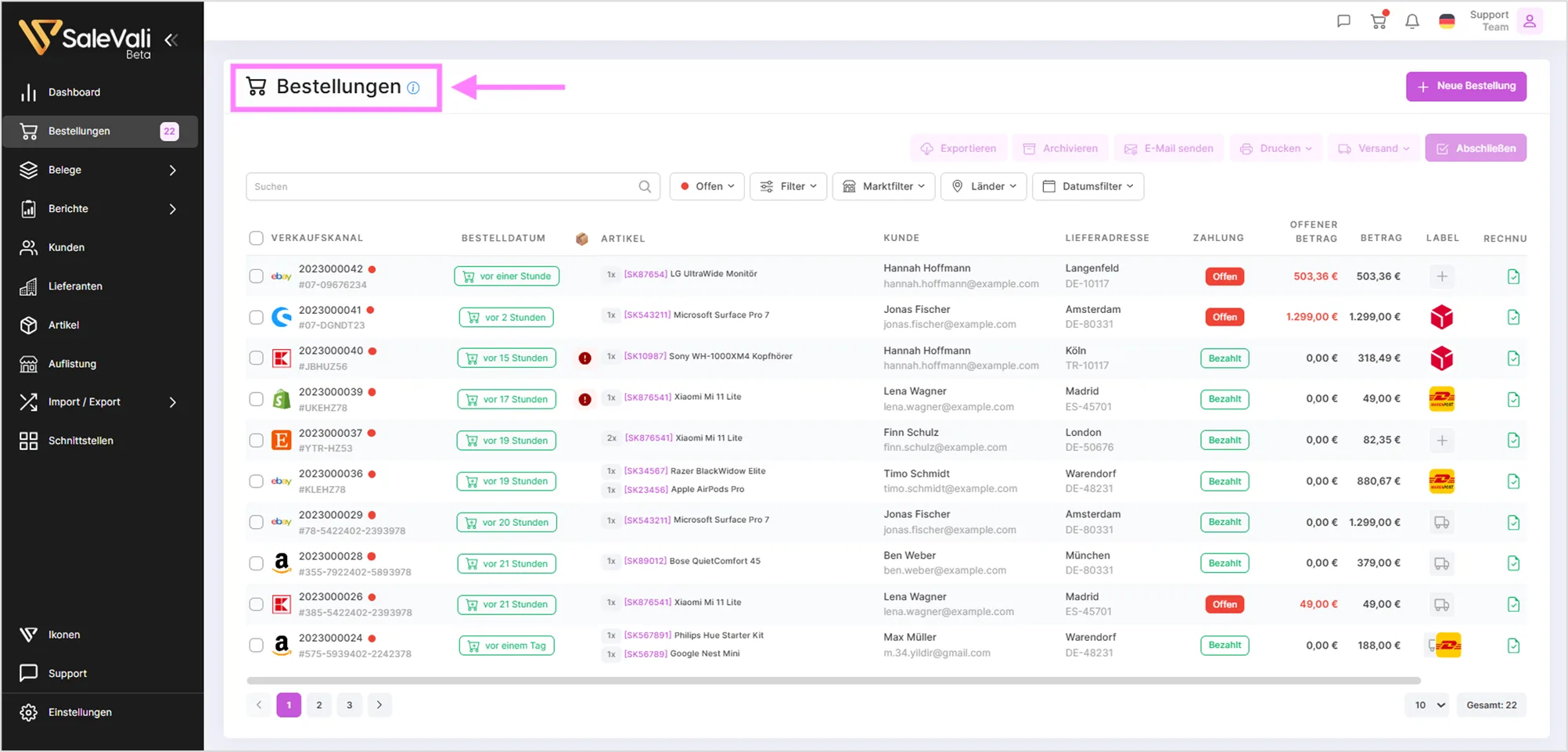
Task: Click the eBay channel logo for order 2023000042
Action: pos(282,276)
